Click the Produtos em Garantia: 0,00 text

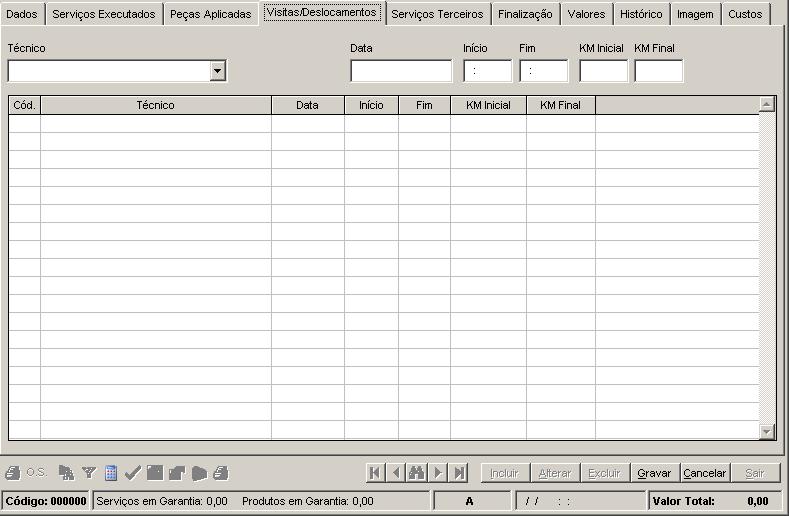tap(308, 501)
